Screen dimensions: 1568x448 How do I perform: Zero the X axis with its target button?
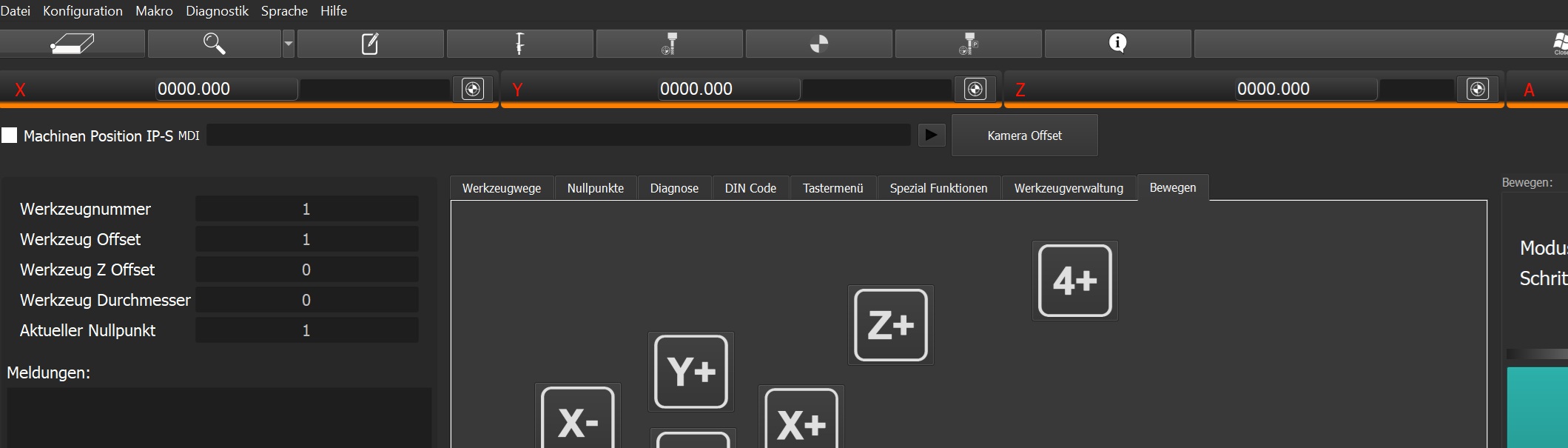tap(473, 90)
